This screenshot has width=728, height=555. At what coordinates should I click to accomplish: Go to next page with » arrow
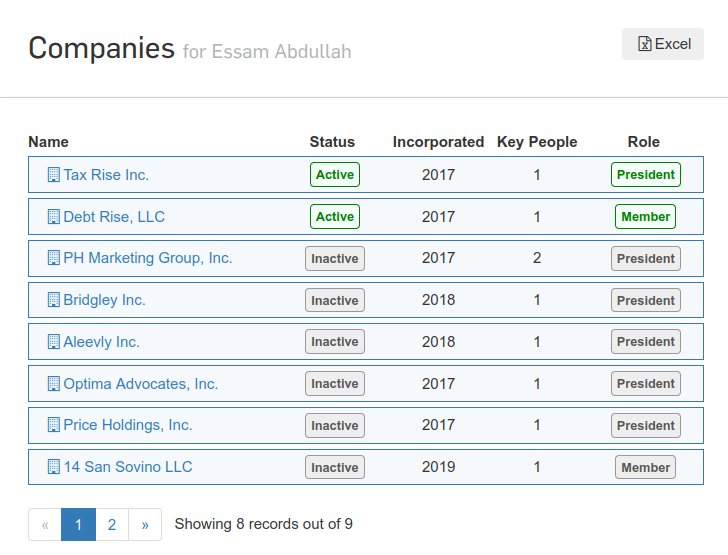point(145,524)
